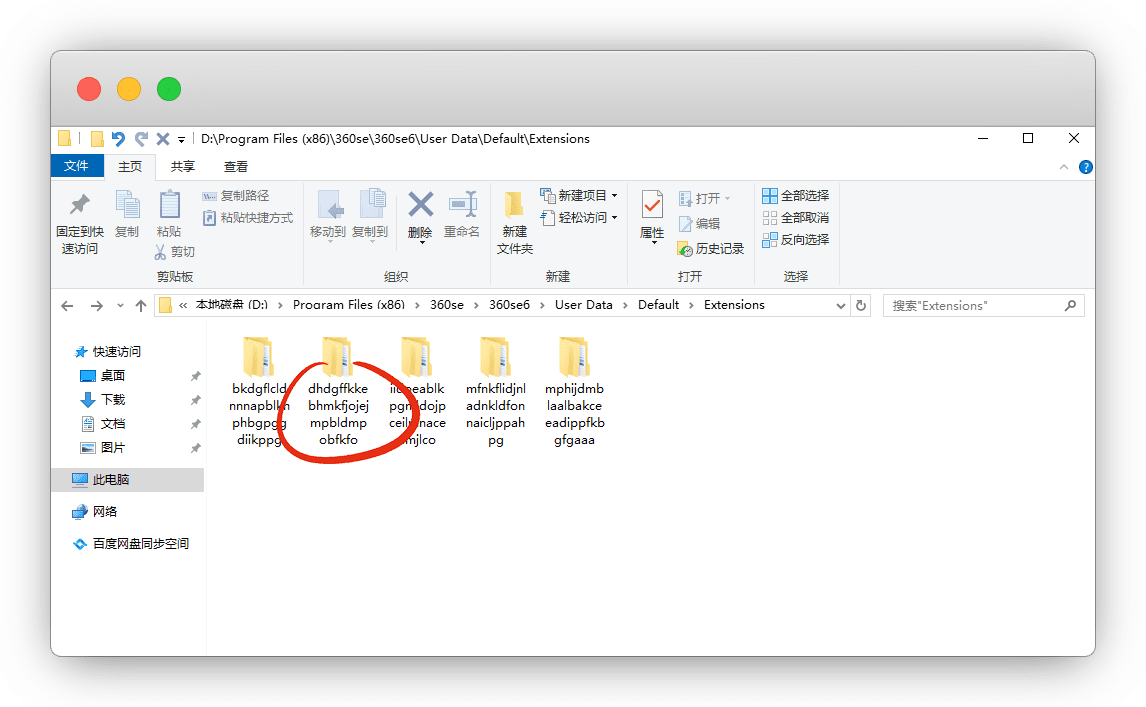The height and width of the screenshot is (707, 1146).
Task: Open the address bar history dropdown
Action: [x=838, y=305]
